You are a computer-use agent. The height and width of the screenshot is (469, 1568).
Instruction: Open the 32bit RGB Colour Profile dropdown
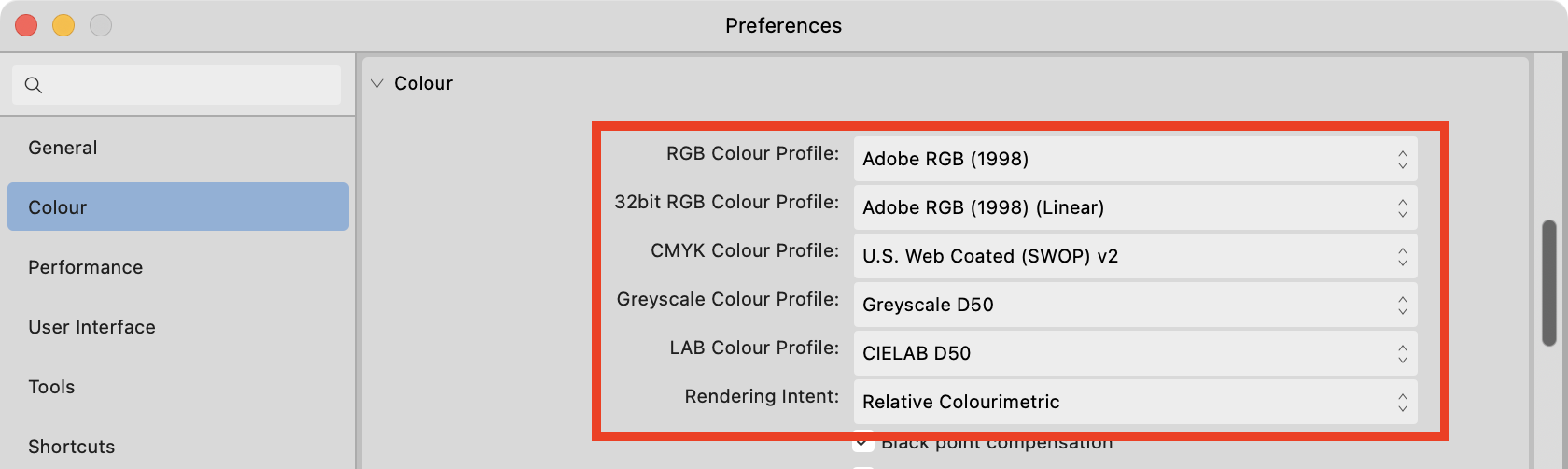point(1135,207)
